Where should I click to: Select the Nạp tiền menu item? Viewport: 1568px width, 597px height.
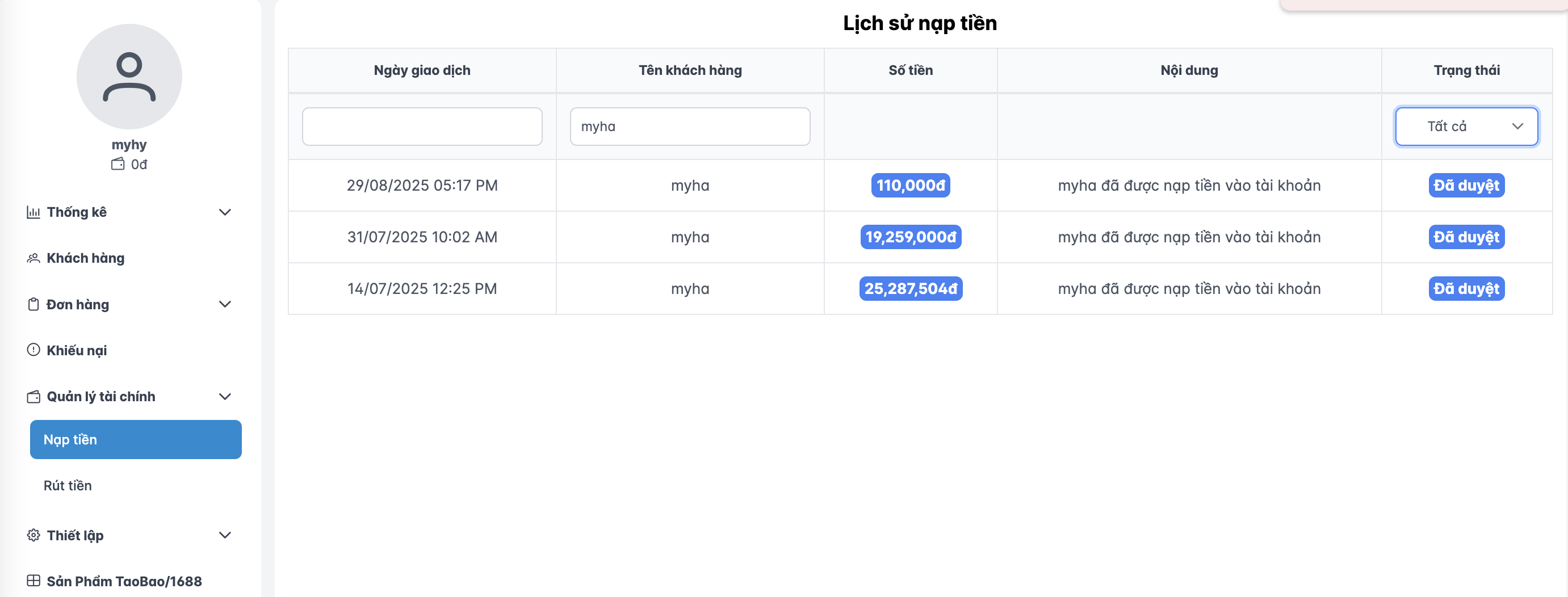(136, 439)
